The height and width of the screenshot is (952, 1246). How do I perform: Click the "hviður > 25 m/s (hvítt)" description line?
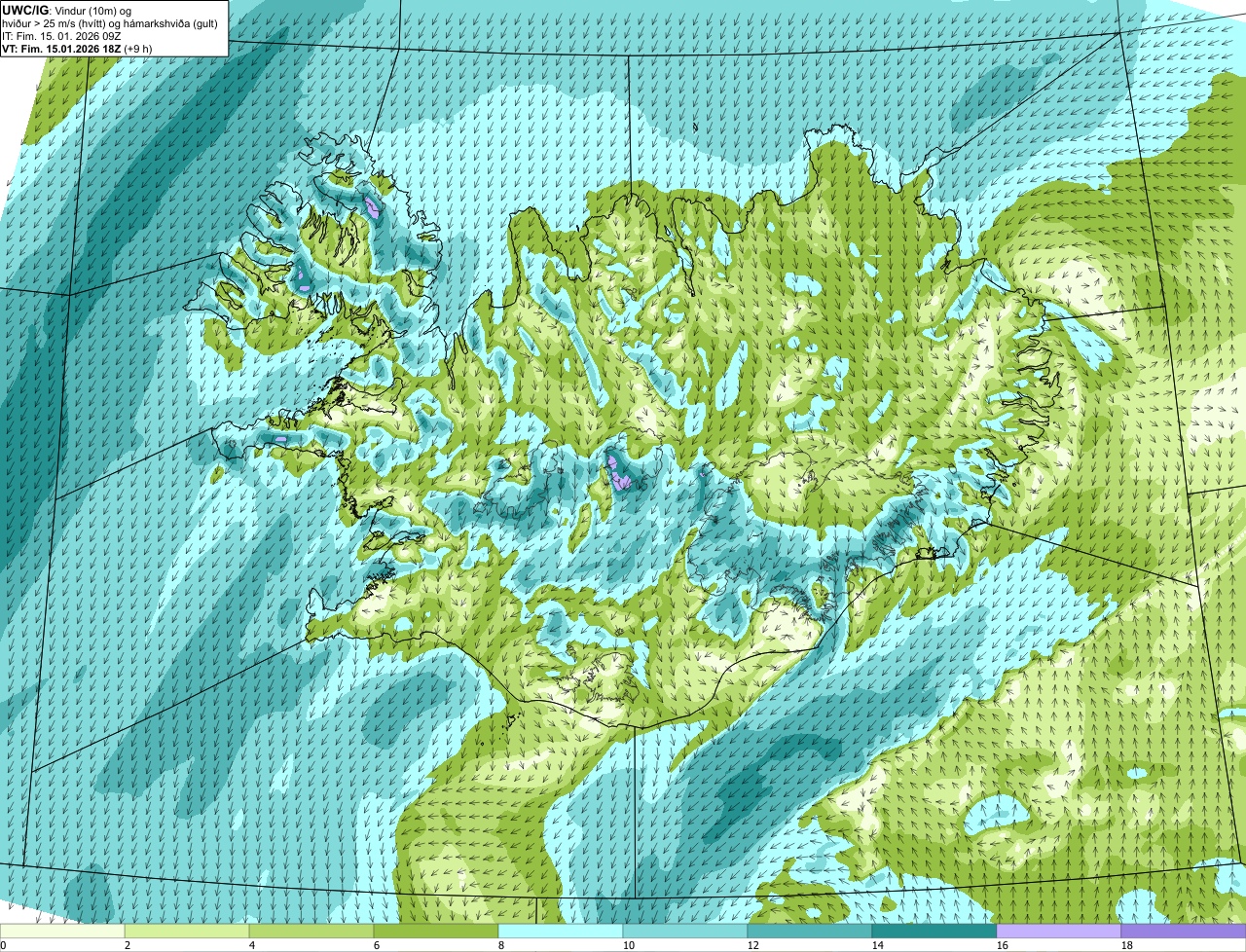pos(112,23)
